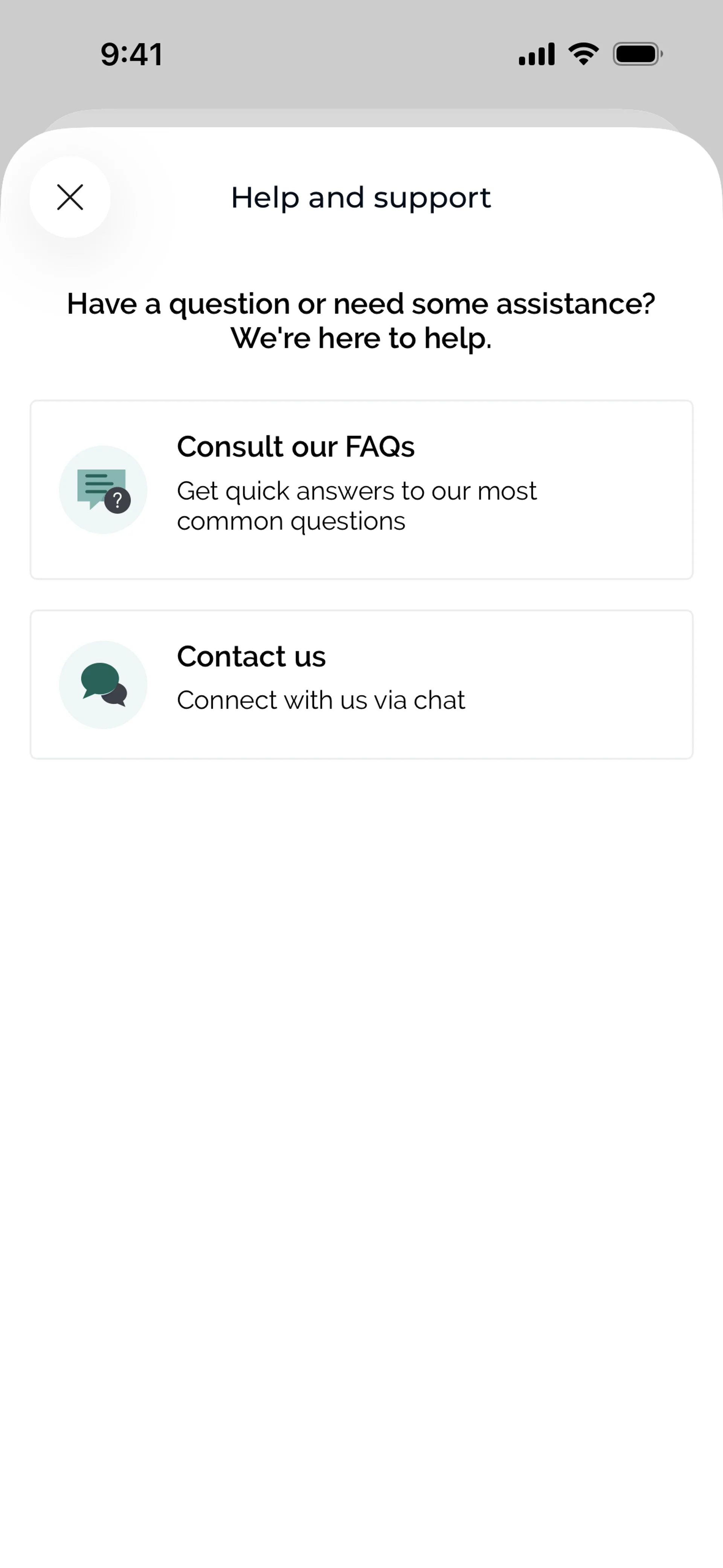723x1568 pixels.
Task: Tap the cellular signal bars icon
Action: 536,54
